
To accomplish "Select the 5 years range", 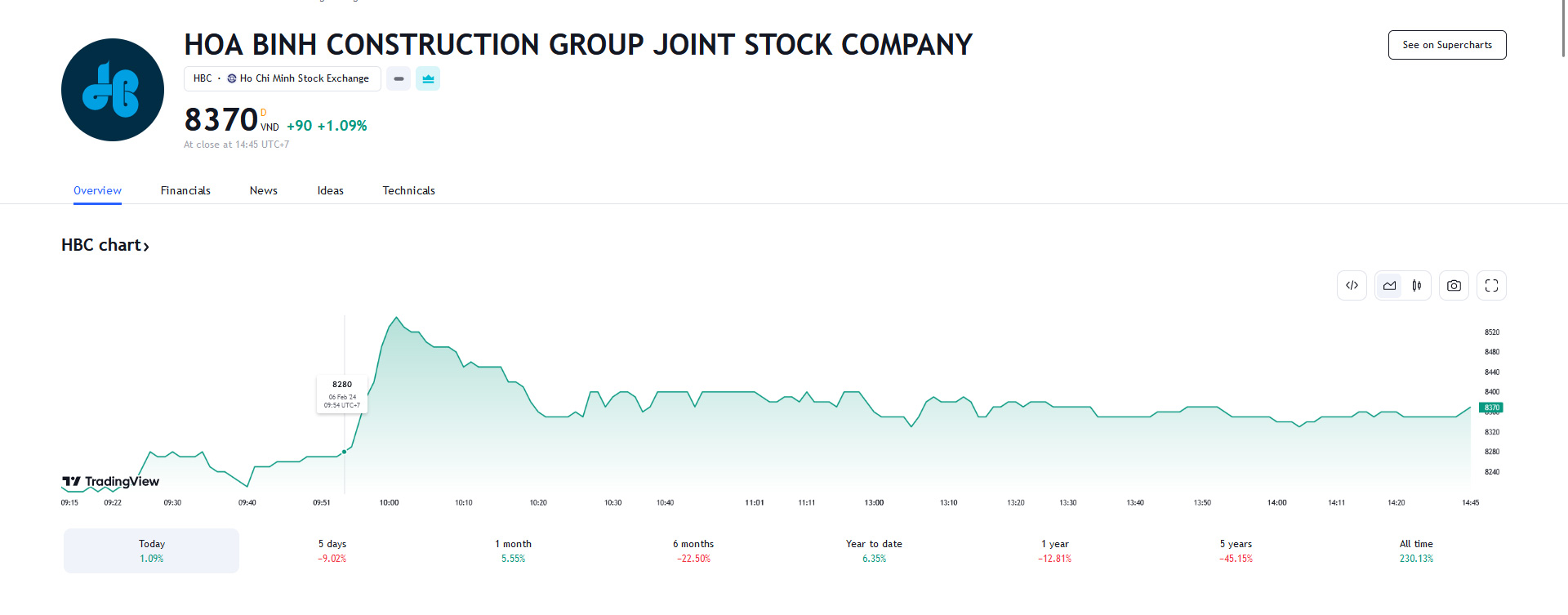I will click(x=1236, y=550).
